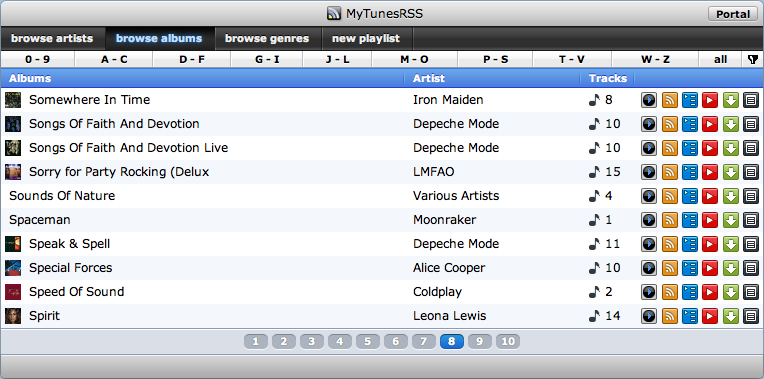Click the Portal button
764x379 pixels.
point(733,14)
